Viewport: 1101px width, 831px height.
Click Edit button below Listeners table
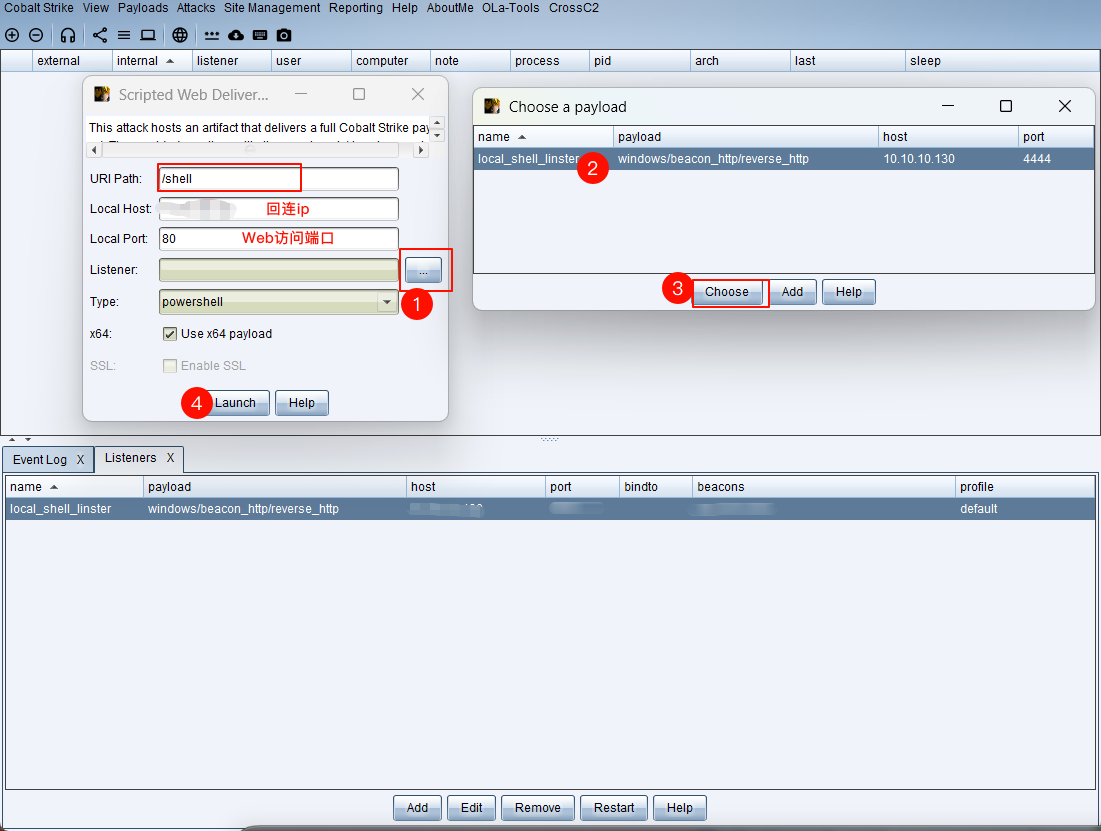pos(471,808)
